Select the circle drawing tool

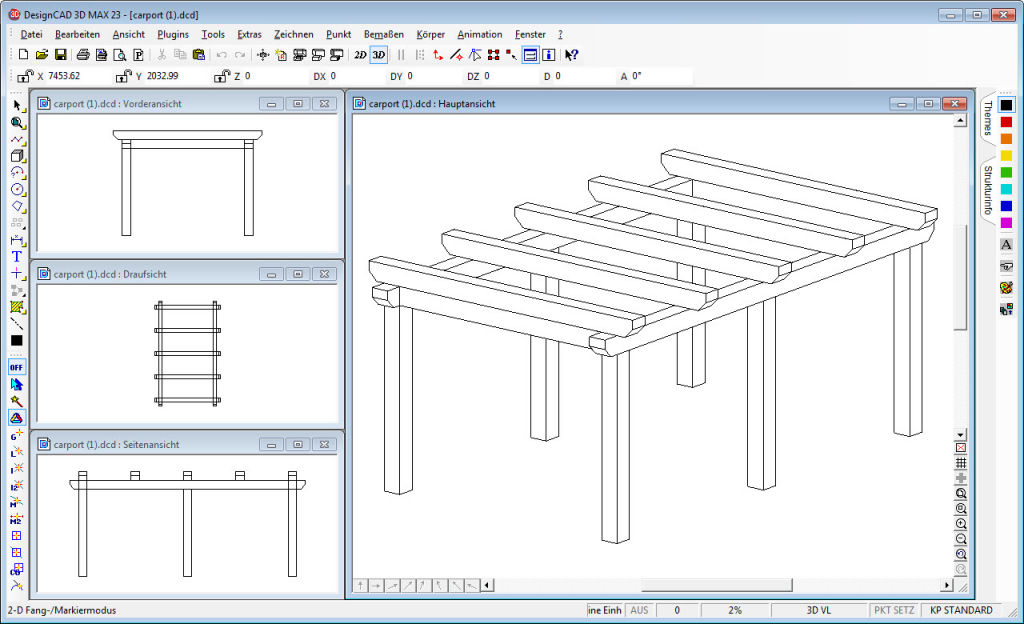pyautogui.click(x=17, y=189)
